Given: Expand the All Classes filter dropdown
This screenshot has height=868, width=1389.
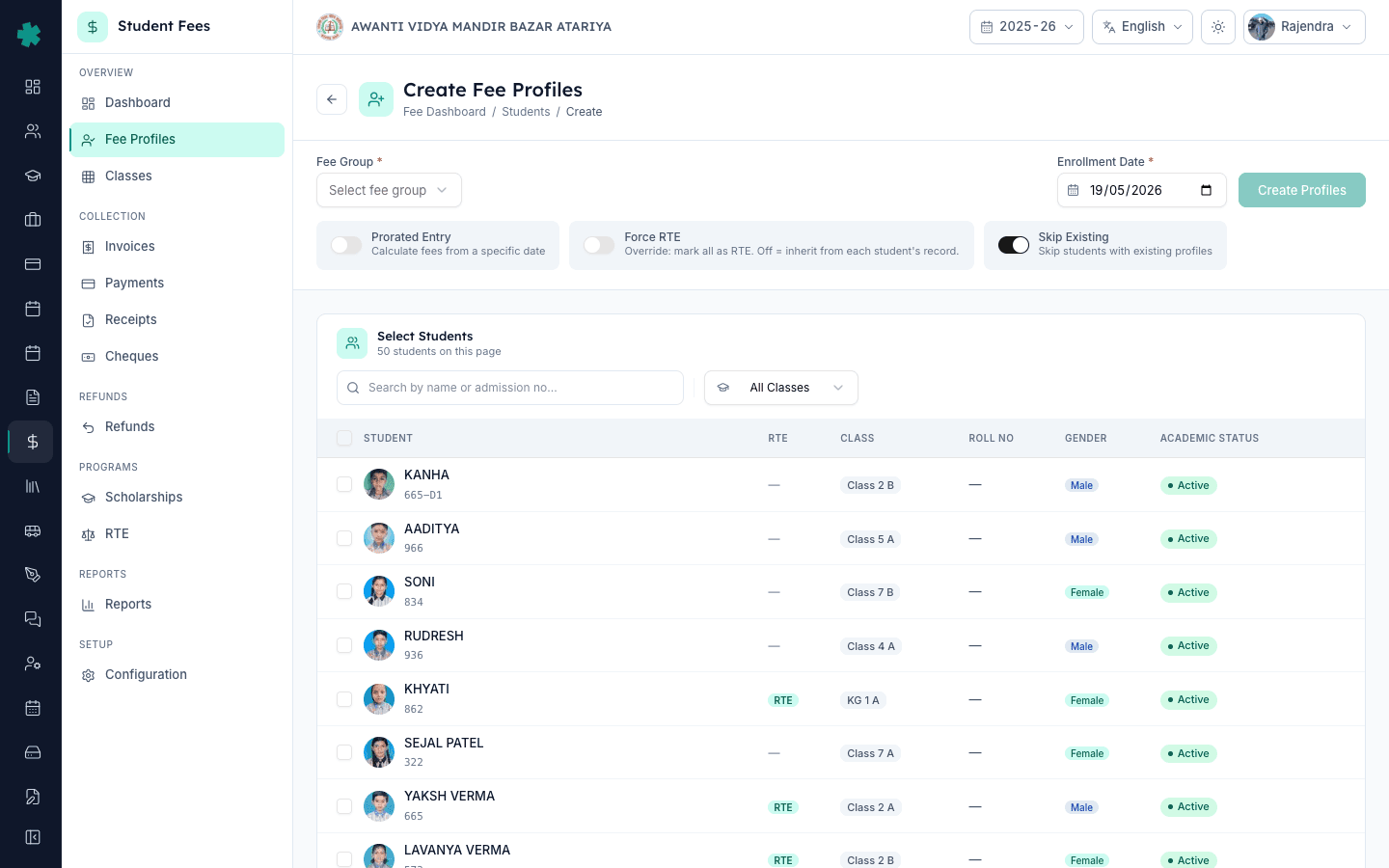Looking at the screenshot, I should 781,388.
